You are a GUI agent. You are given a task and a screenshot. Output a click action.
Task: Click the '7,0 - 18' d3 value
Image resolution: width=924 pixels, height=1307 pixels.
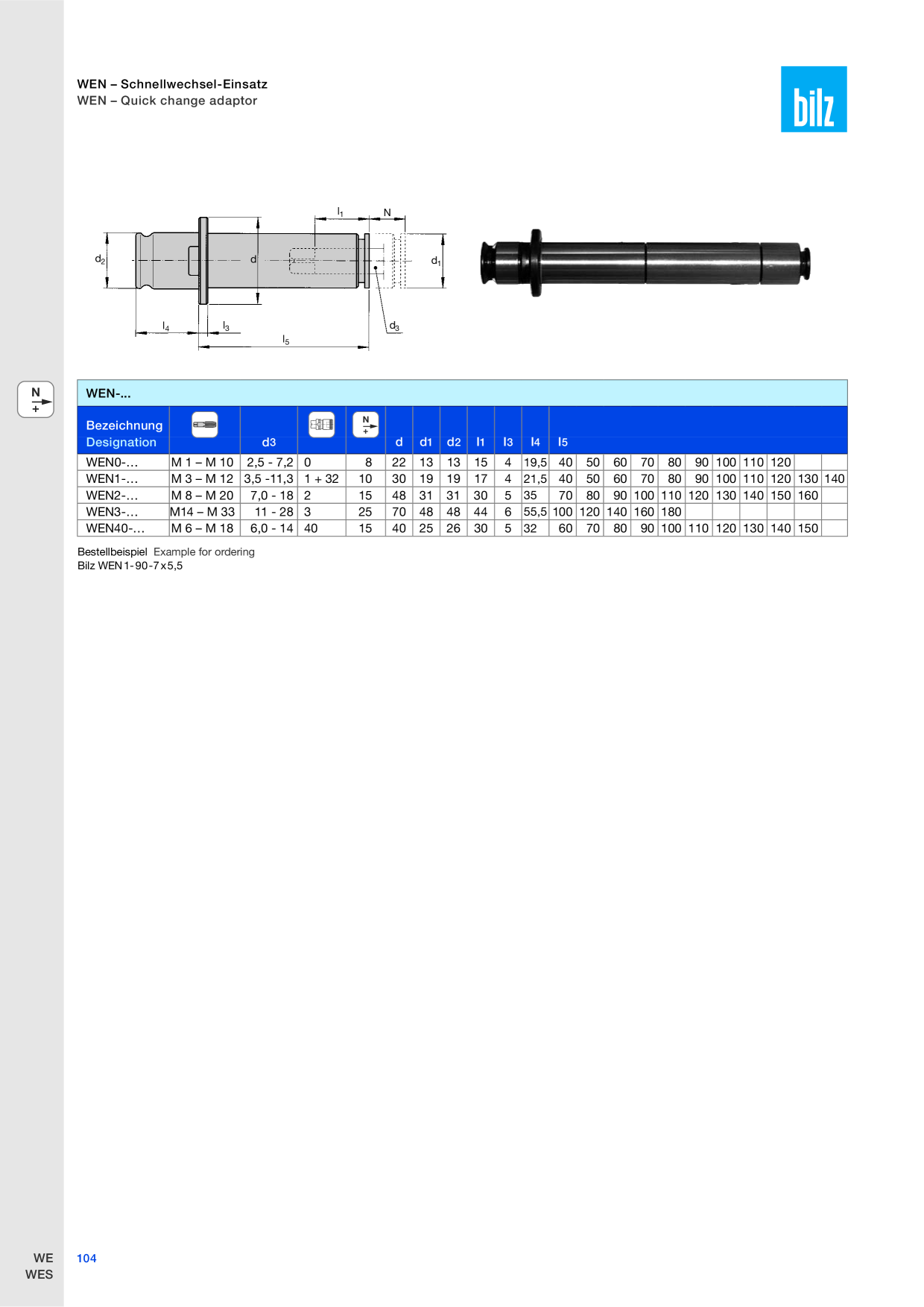[x=272, y=496]
